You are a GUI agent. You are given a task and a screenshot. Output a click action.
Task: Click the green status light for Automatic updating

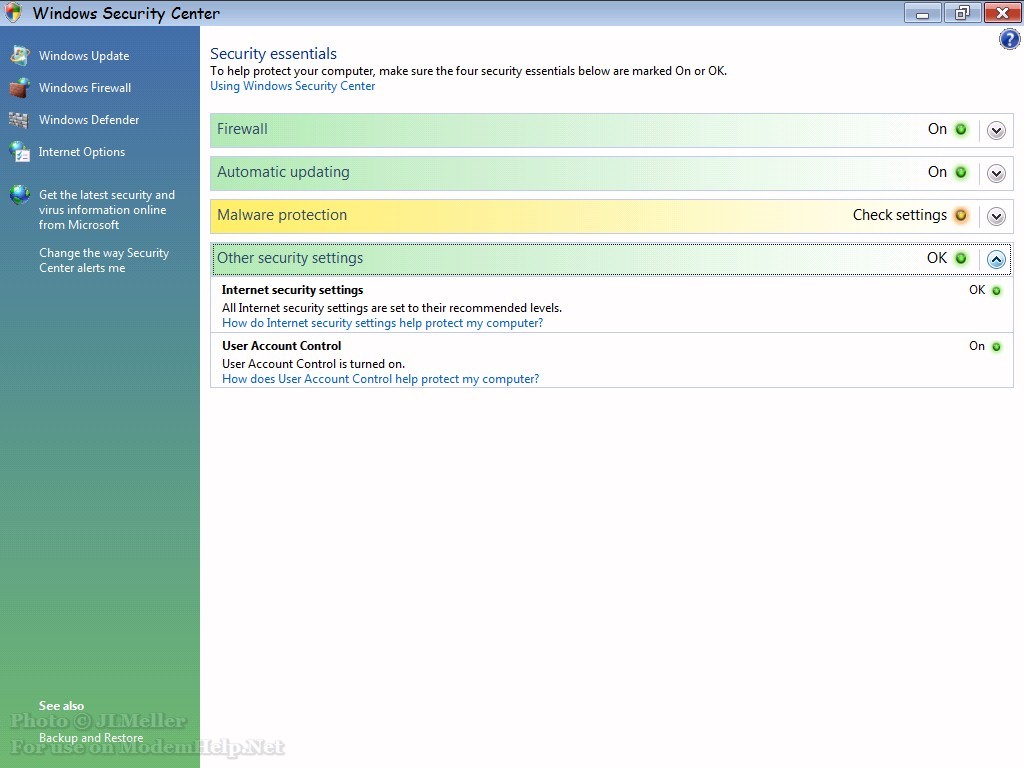pyautogui.click(x=961, y=172)
